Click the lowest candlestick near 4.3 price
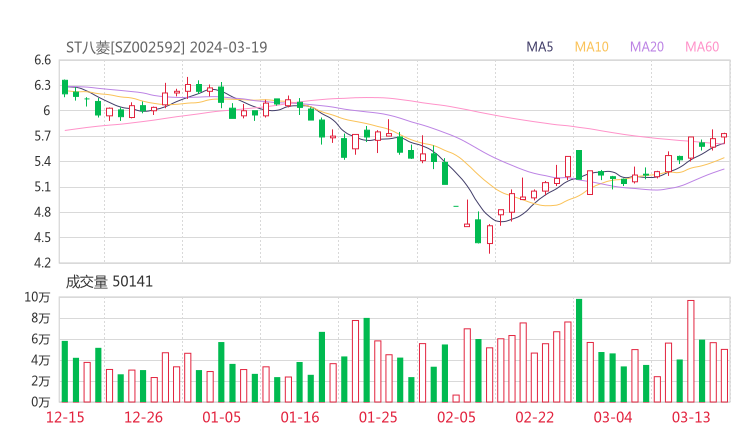Screen dimensions: 740x440 point(490,239)
